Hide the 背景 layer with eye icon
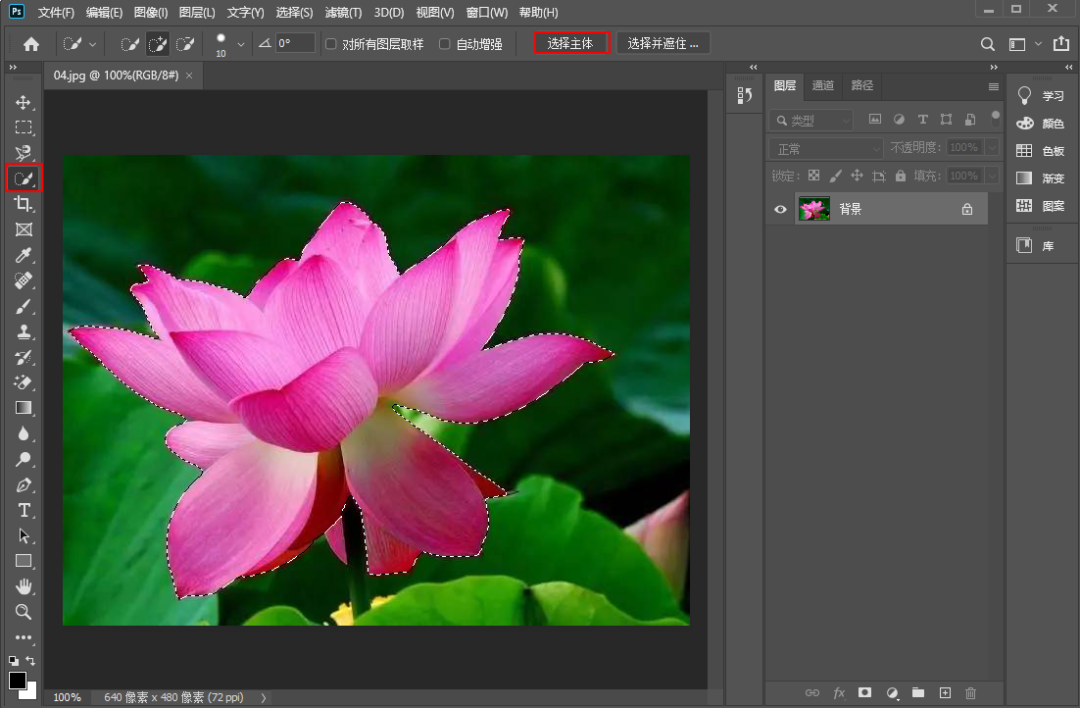 (x=781, y=209)
